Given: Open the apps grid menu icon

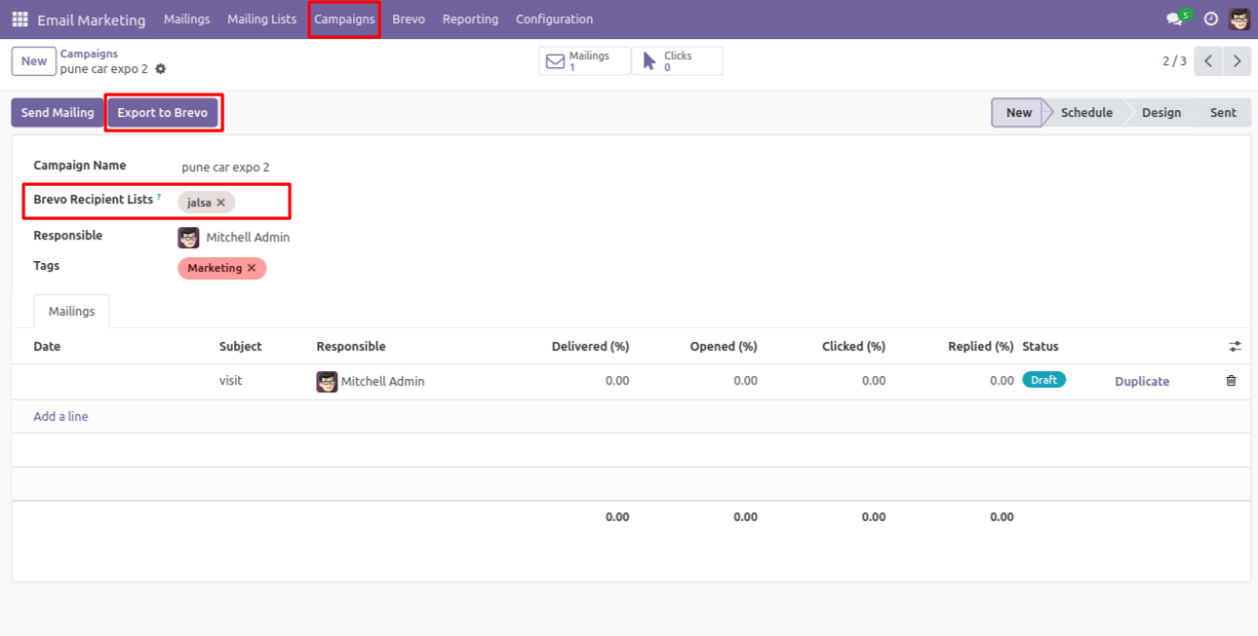Looking at the screenshot, I should tap(20, 19).
